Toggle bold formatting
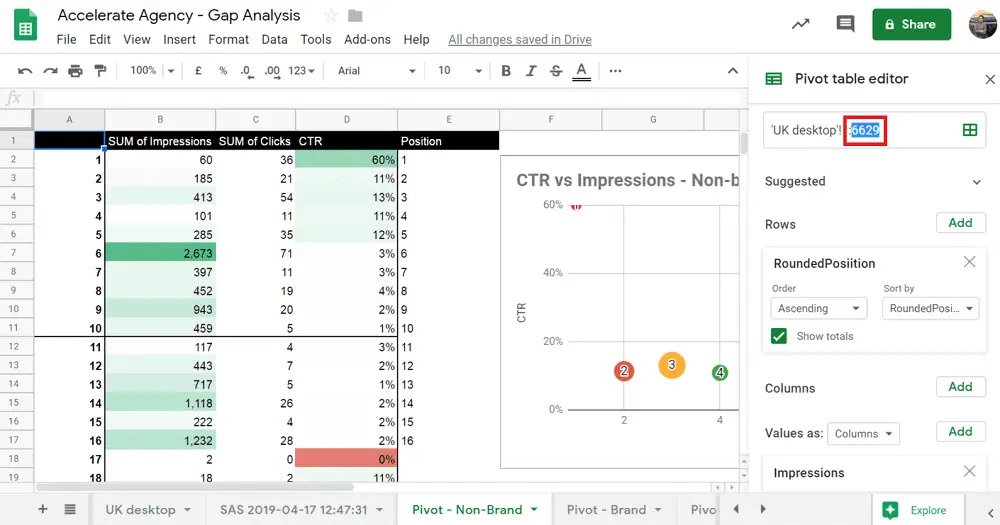The height and width of the screenshot is (525, 1000). pos(506,71)
